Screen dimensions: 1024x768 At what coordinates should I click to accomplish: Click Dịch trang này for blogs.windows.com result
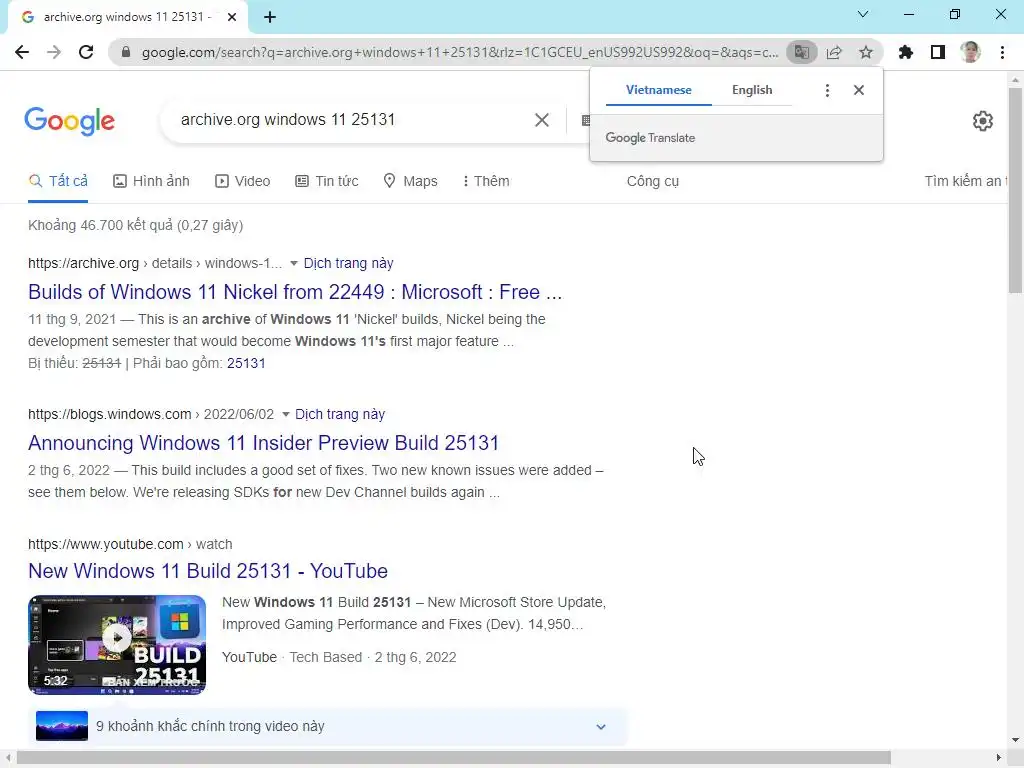340,414
